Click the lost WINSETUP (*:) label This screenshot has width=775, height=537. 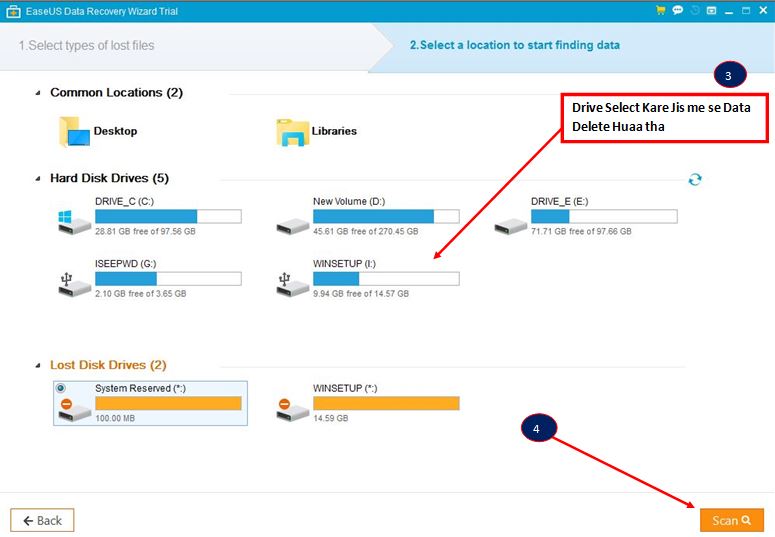pyautogui.click(x=345, y=388)
